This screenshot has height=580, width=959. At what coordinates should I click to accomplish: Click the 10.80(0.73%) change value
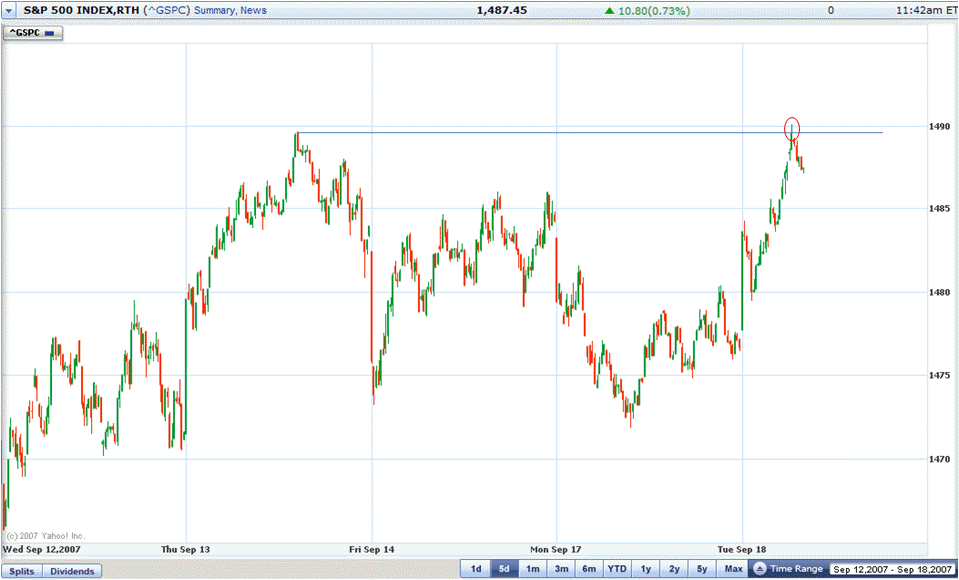point(653,10)
